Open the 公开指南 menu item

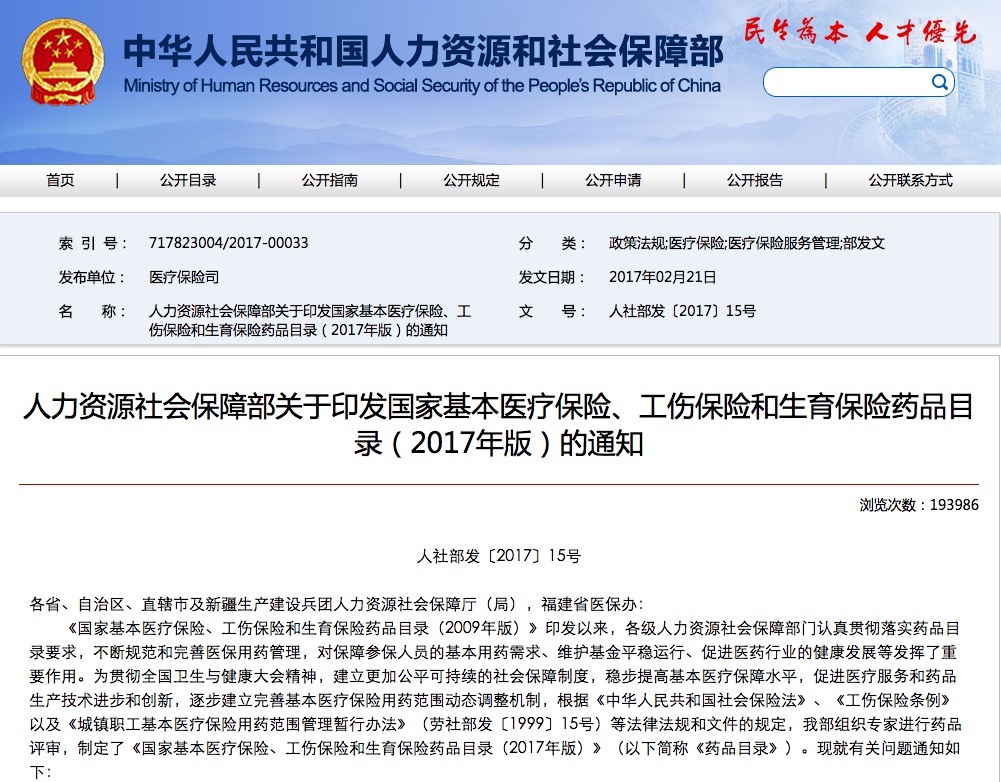[329, 181]
